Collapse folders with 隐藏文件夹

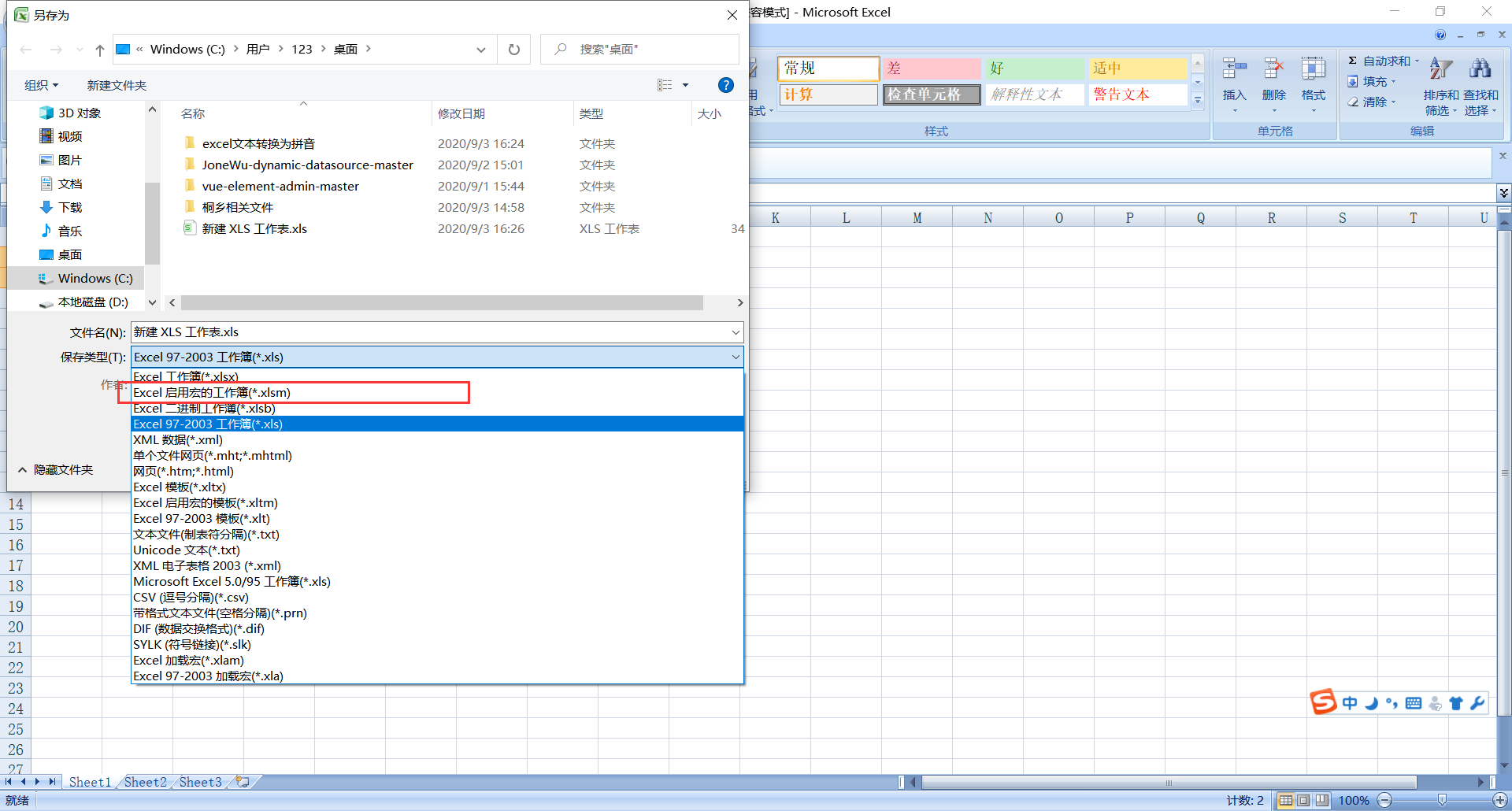pyautogui.click(x=55, y=469)
